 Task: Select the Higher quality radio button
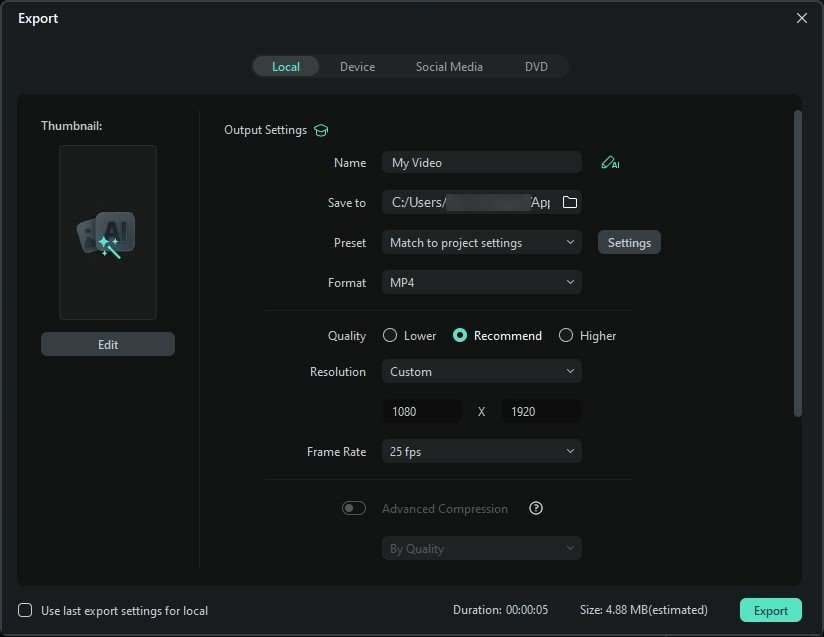pos(566,336)
